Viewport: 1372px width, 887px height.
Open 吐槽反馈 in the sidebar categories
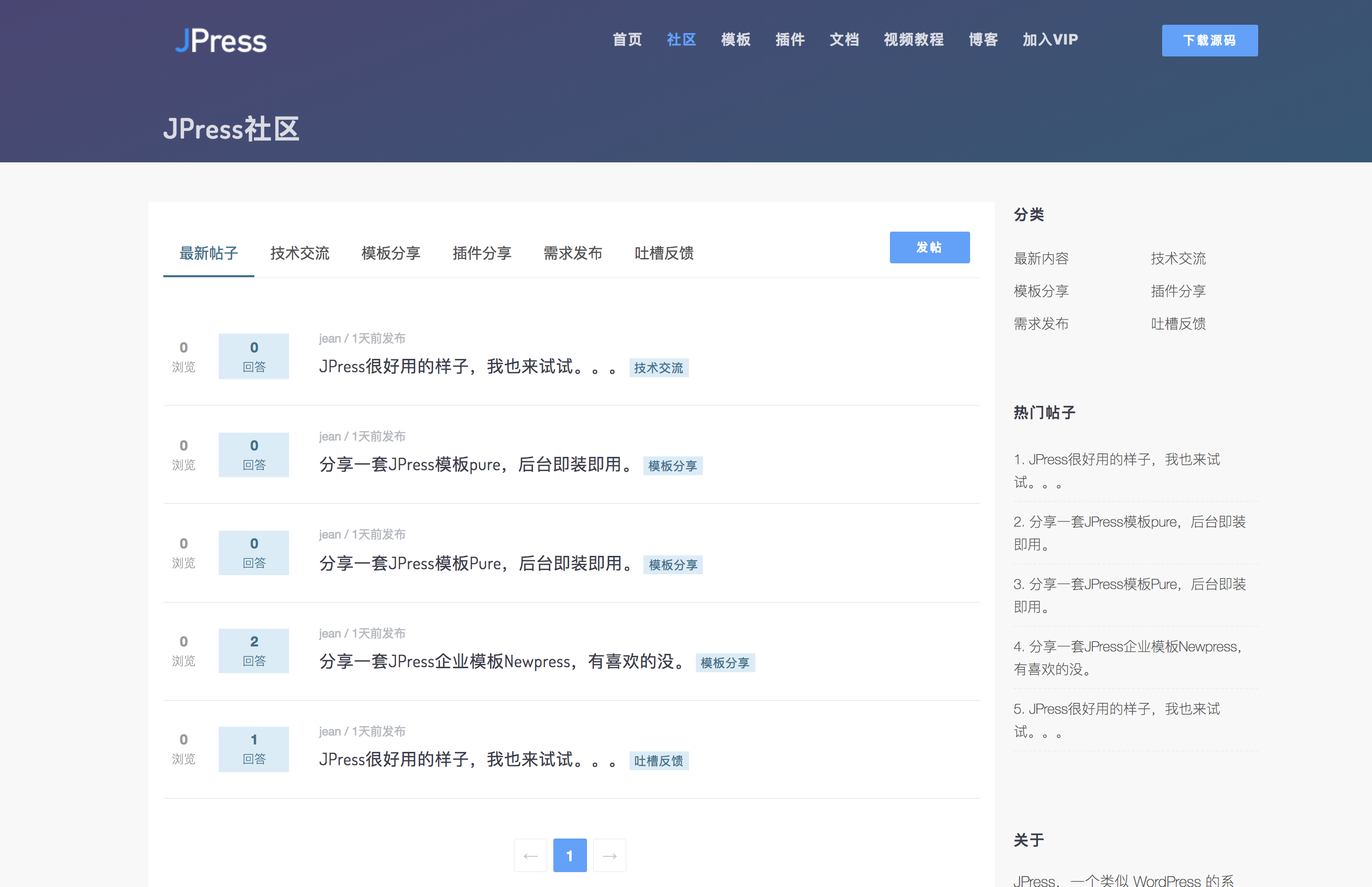(1178, 324)
